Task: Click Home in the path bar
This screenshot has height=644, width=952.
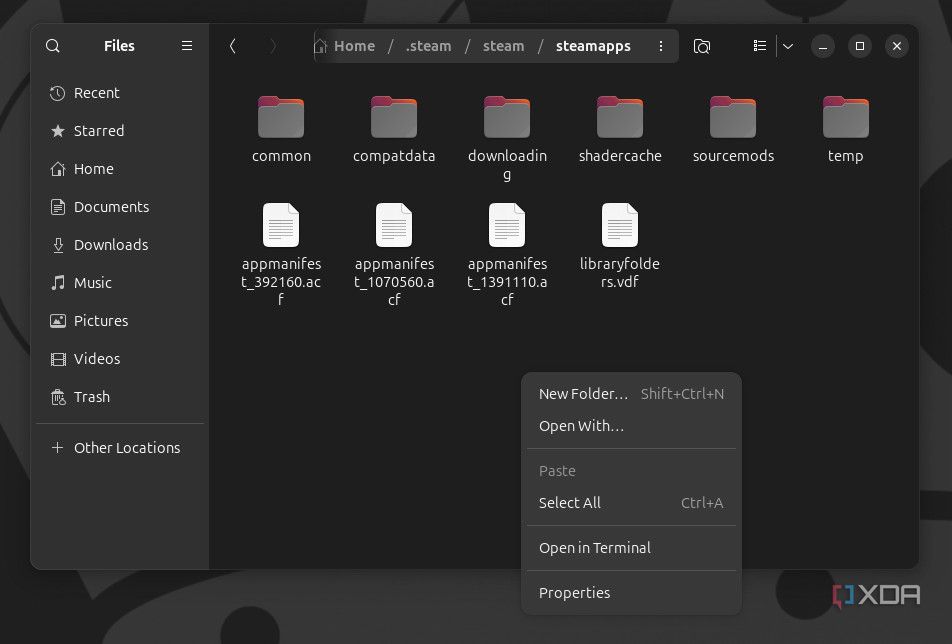Action: 354,46
